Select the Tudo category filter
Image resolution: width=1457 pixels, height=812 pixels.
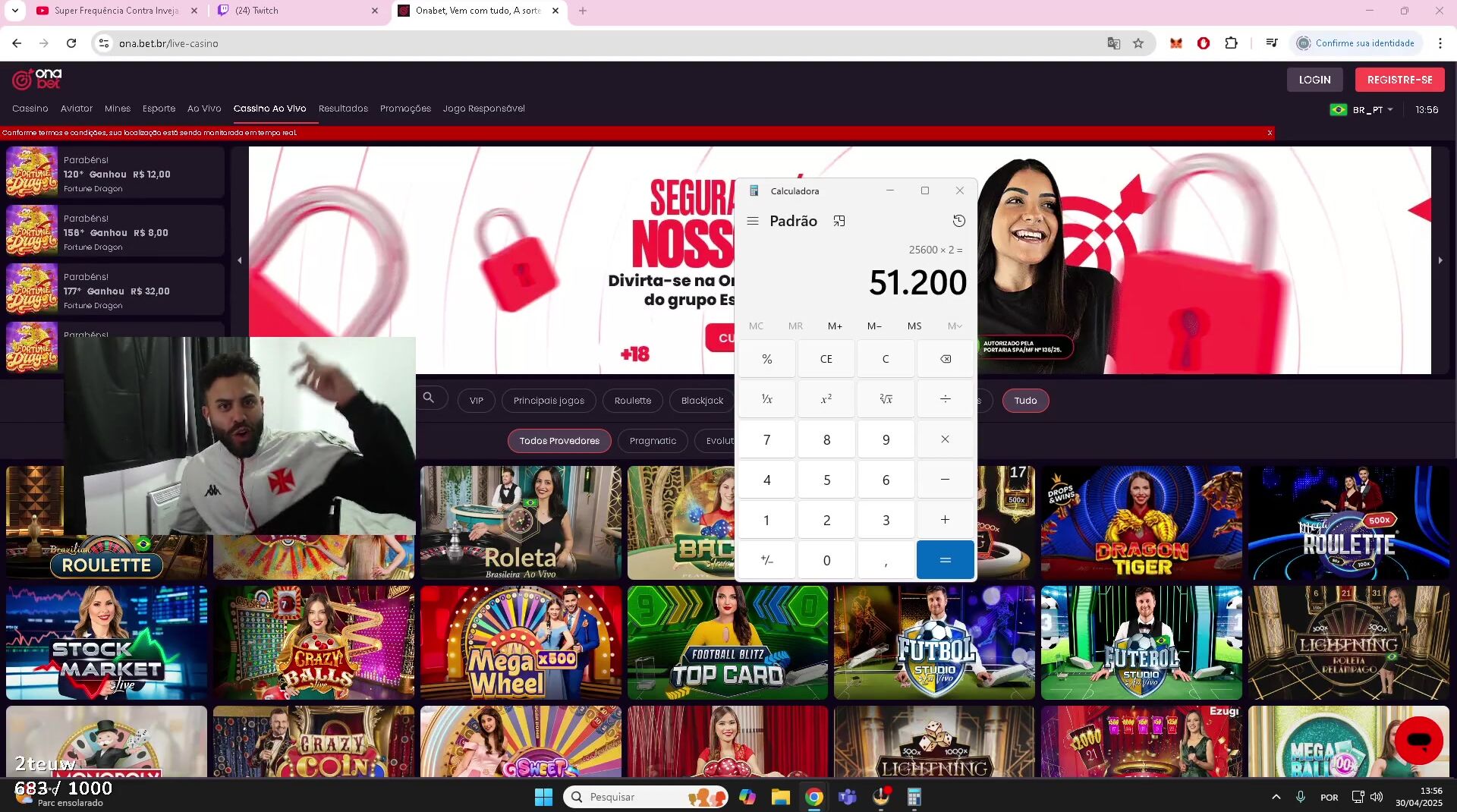point(1025,401)
